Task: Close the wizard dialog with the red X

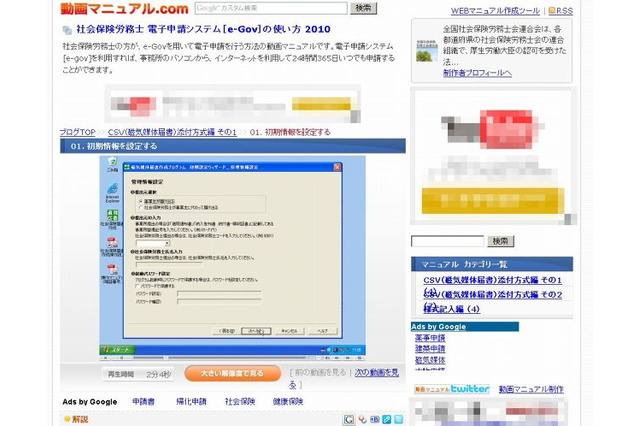Action: tap(337, 167)
